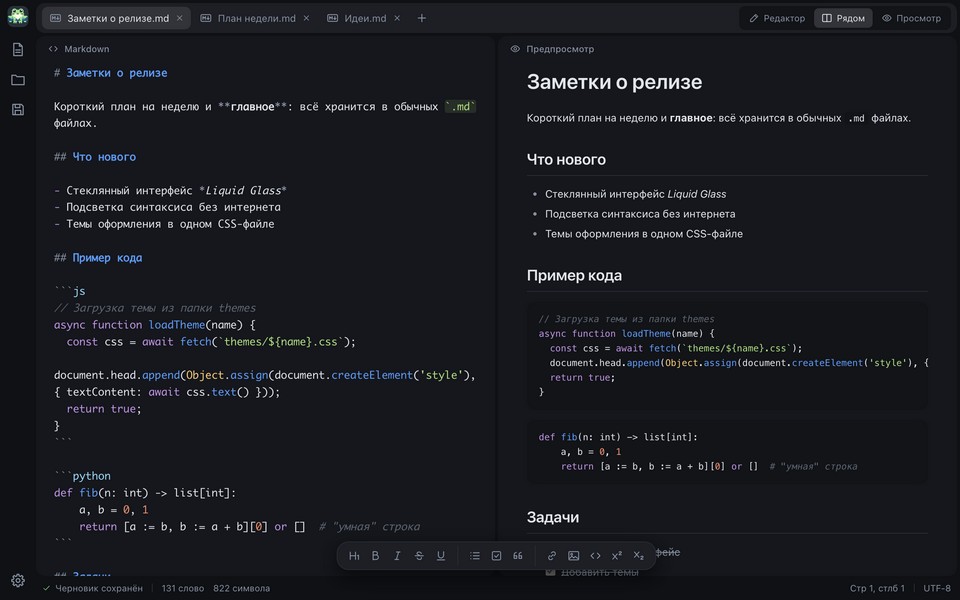The image size is (960, 600).
Task: Open settings gear at sidebar bottom
Action: [x=18, y=580]
